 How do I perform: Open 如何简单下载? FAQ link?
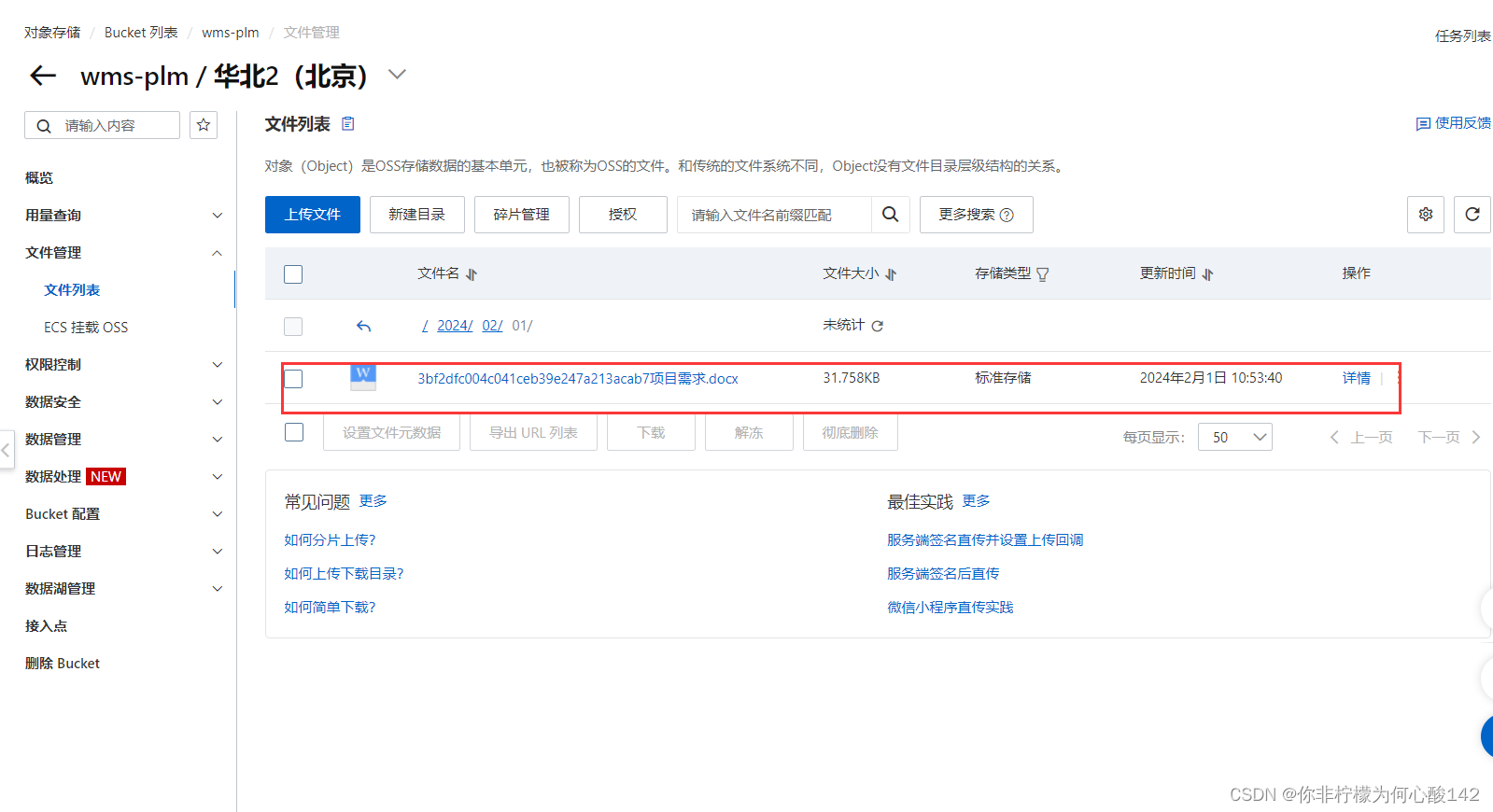[330, 608]
